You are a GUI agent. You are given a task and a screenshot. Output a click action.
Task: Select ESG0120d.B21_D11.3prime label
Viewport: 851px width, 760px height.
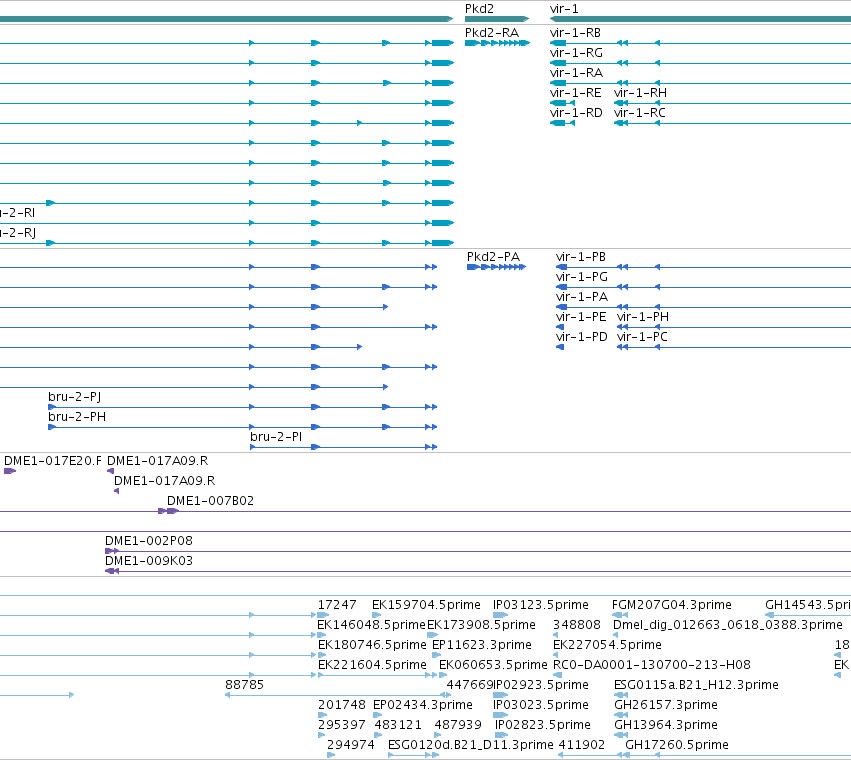pyautogui.click(x=471, y=745)
